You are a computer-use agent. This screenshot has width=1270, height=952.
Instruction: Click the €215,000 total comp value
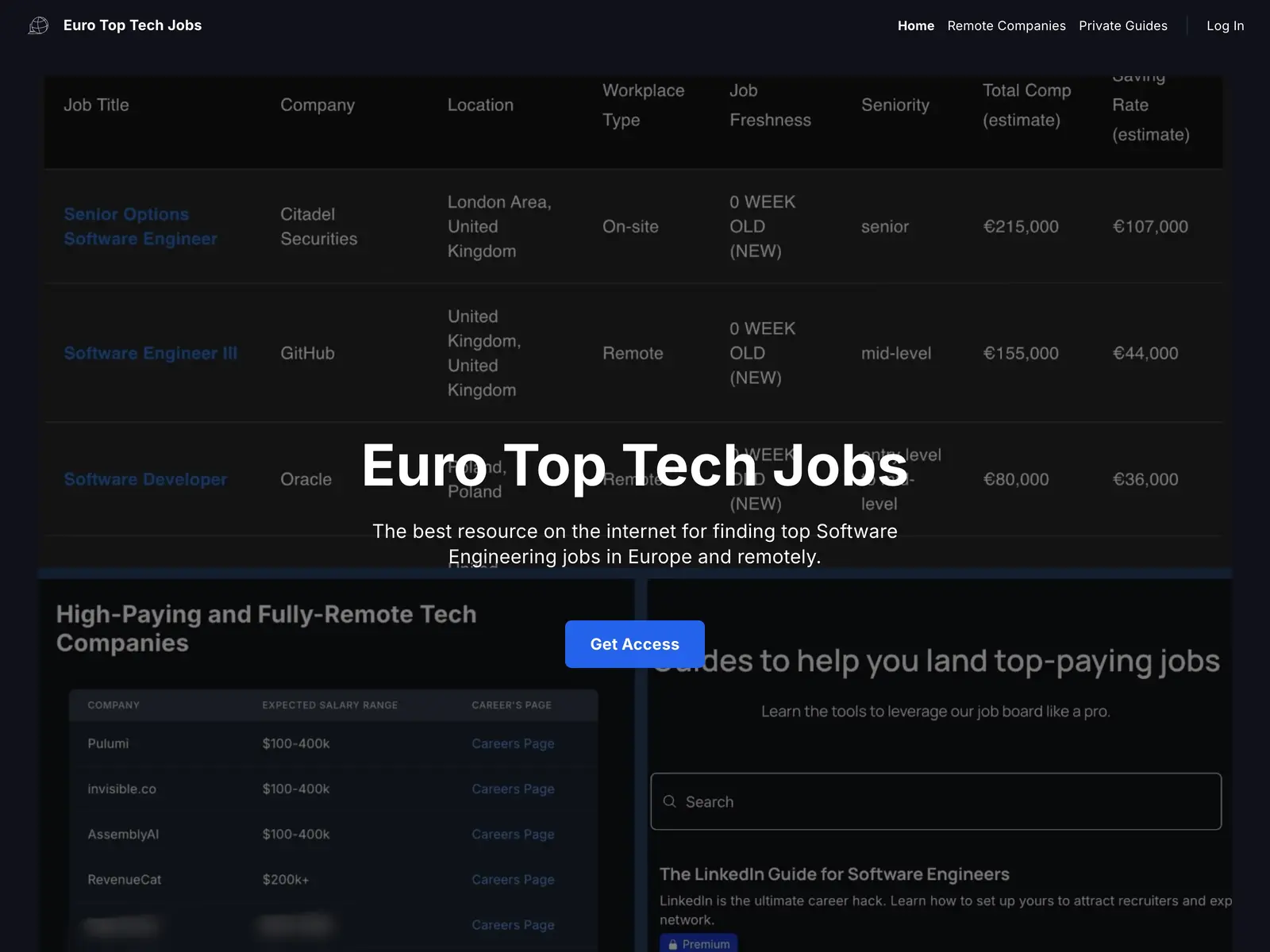1021,226
